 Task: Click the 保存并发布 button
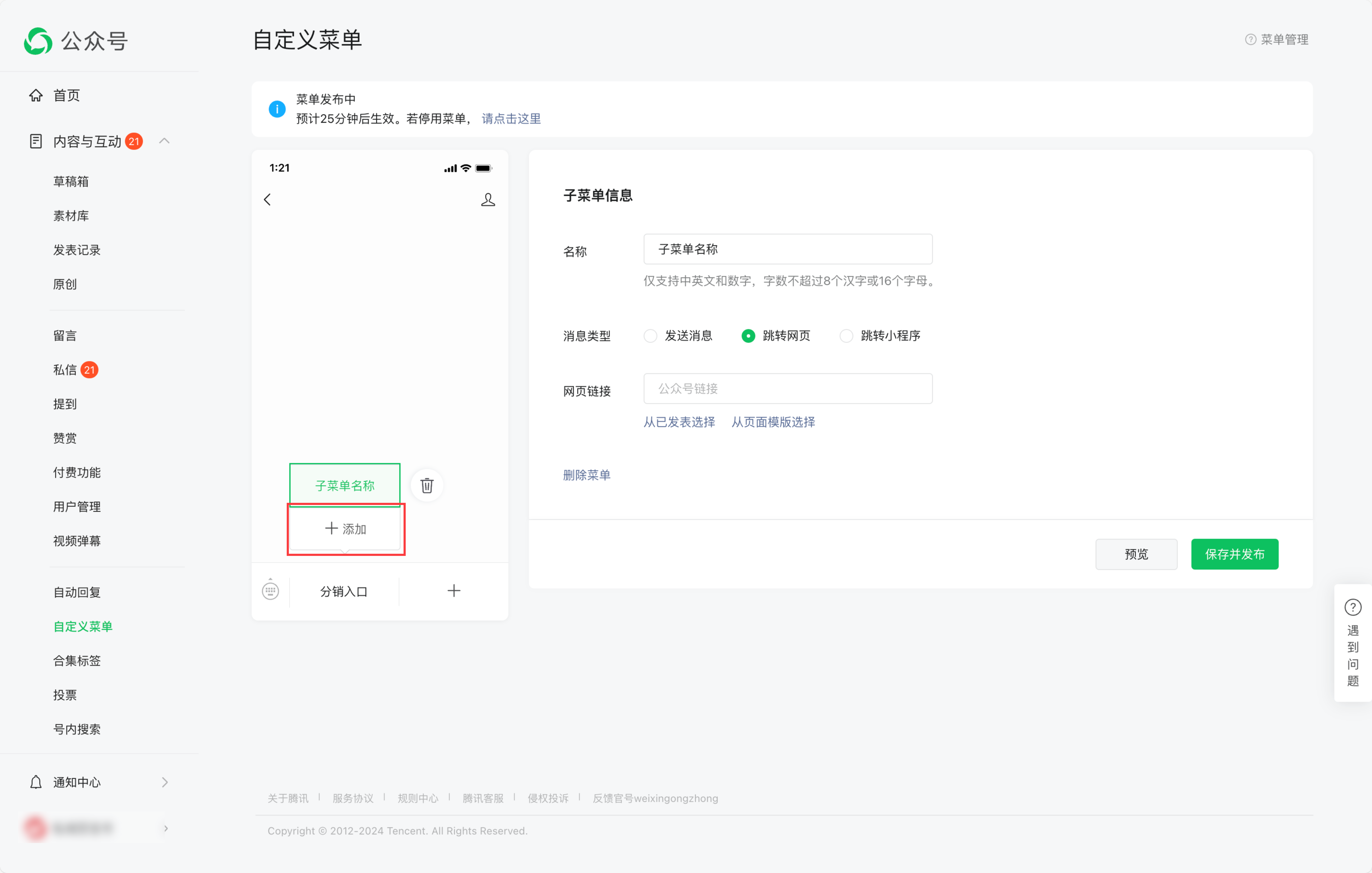click(1235, 554)
